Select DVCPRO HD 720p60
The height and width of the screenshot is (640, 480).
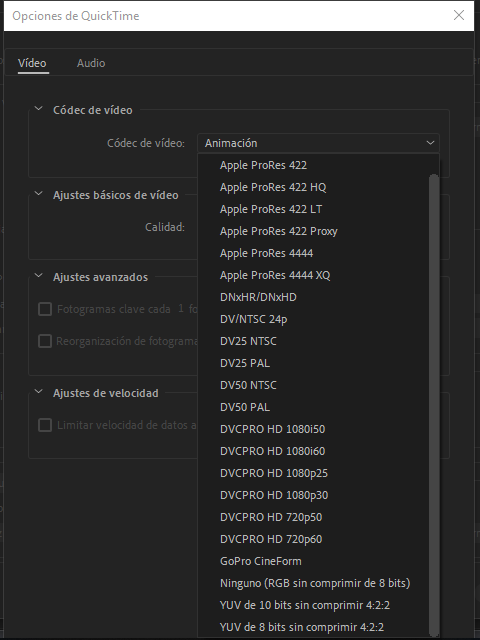click(313, 540)
